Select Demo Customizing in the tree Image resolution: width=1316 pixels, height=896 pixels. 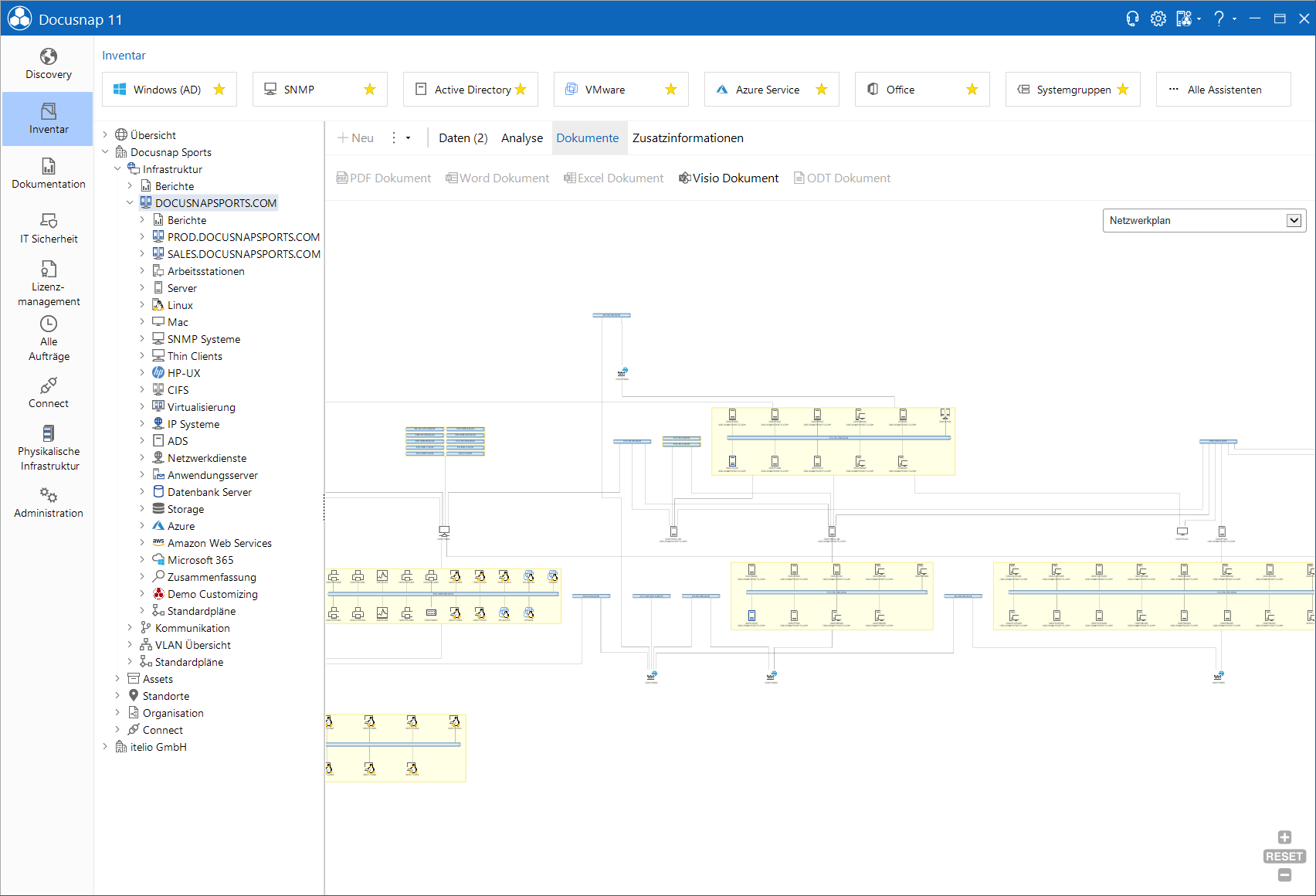click(212, 594)
